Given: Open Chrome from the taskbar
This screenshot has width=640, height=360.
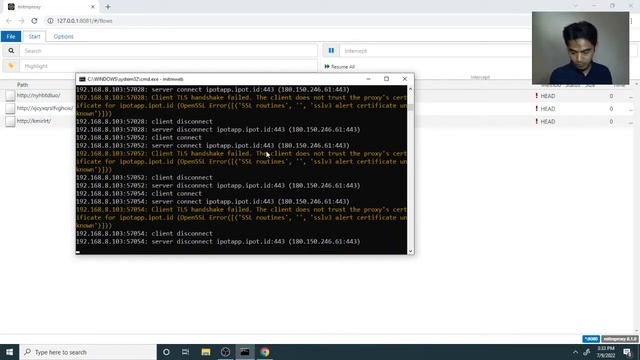Looking at the screenshot, I should point(265,352).
